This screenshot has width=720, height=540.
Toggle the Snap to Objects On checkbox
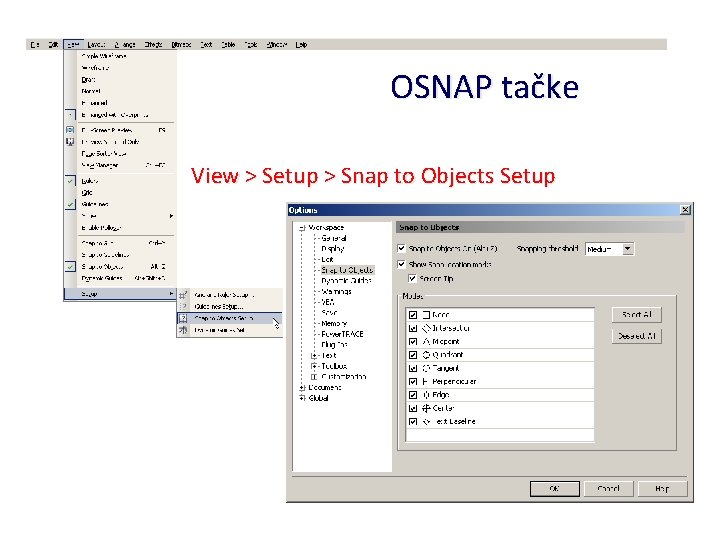click(401, 248)
